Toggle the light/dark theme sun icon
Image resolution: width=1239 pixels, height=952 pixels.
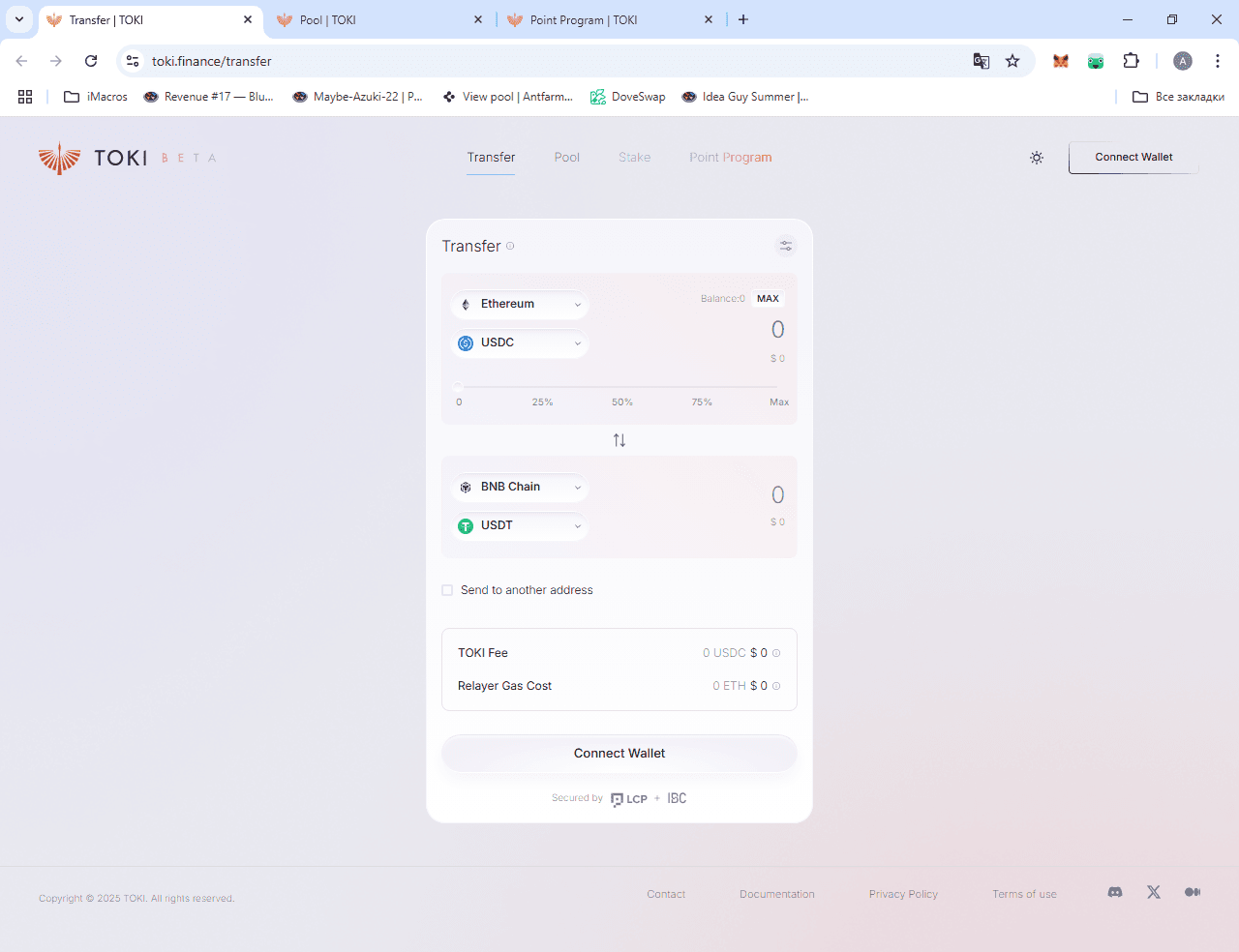click(x=1037, y=158)
